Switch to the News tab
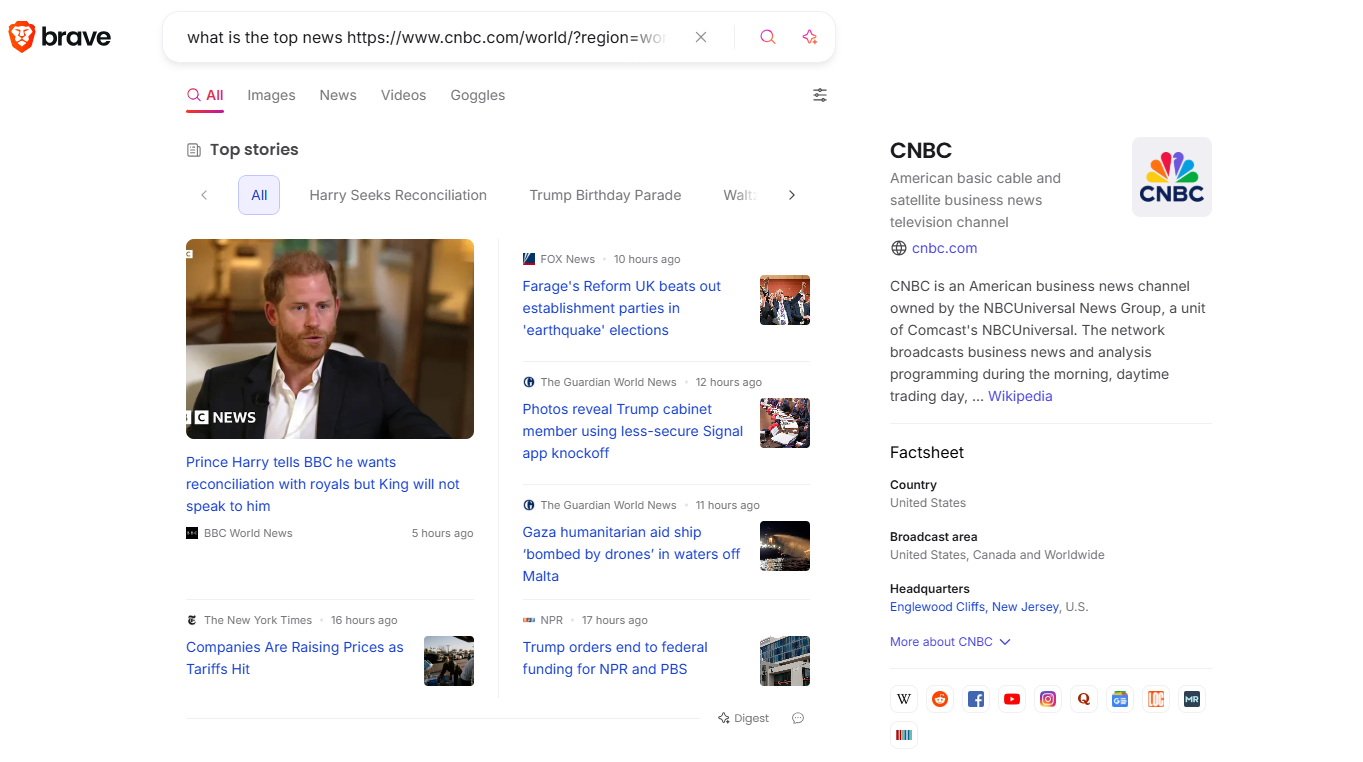The image size is (1363, 762). point(338,95)
